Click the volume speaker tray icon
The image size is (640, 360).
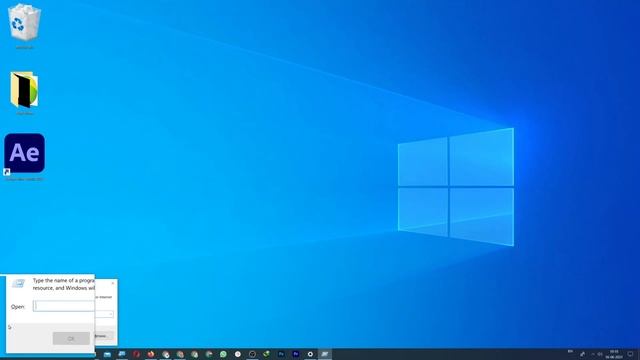point(600,354)
